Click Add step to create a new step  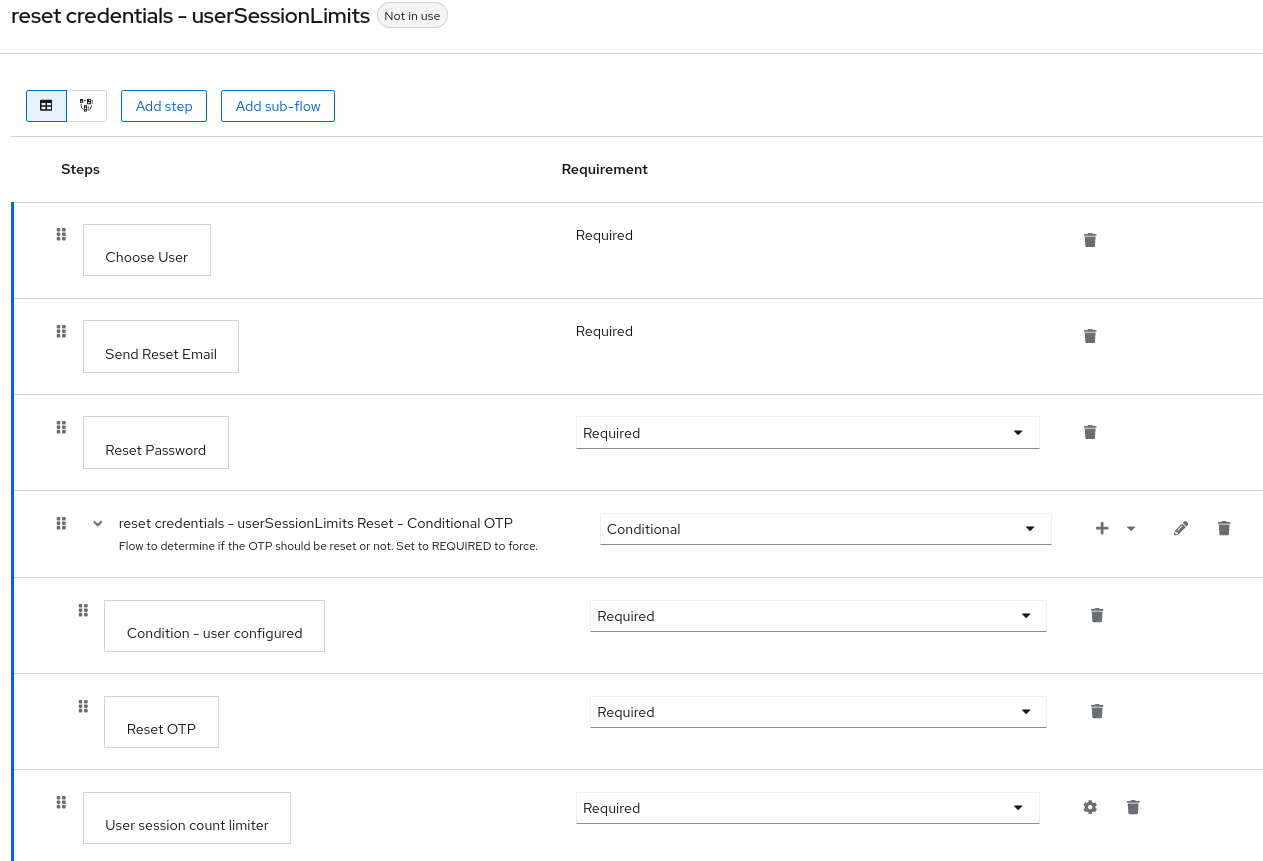point(163,105)
